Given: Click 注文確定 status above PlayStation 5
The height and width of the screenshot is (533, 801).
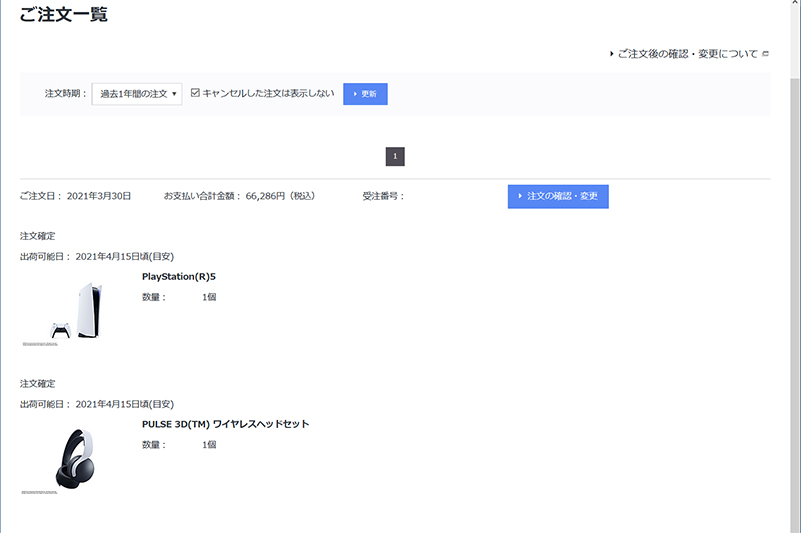Looking at the screenshot, I should 37,236.
